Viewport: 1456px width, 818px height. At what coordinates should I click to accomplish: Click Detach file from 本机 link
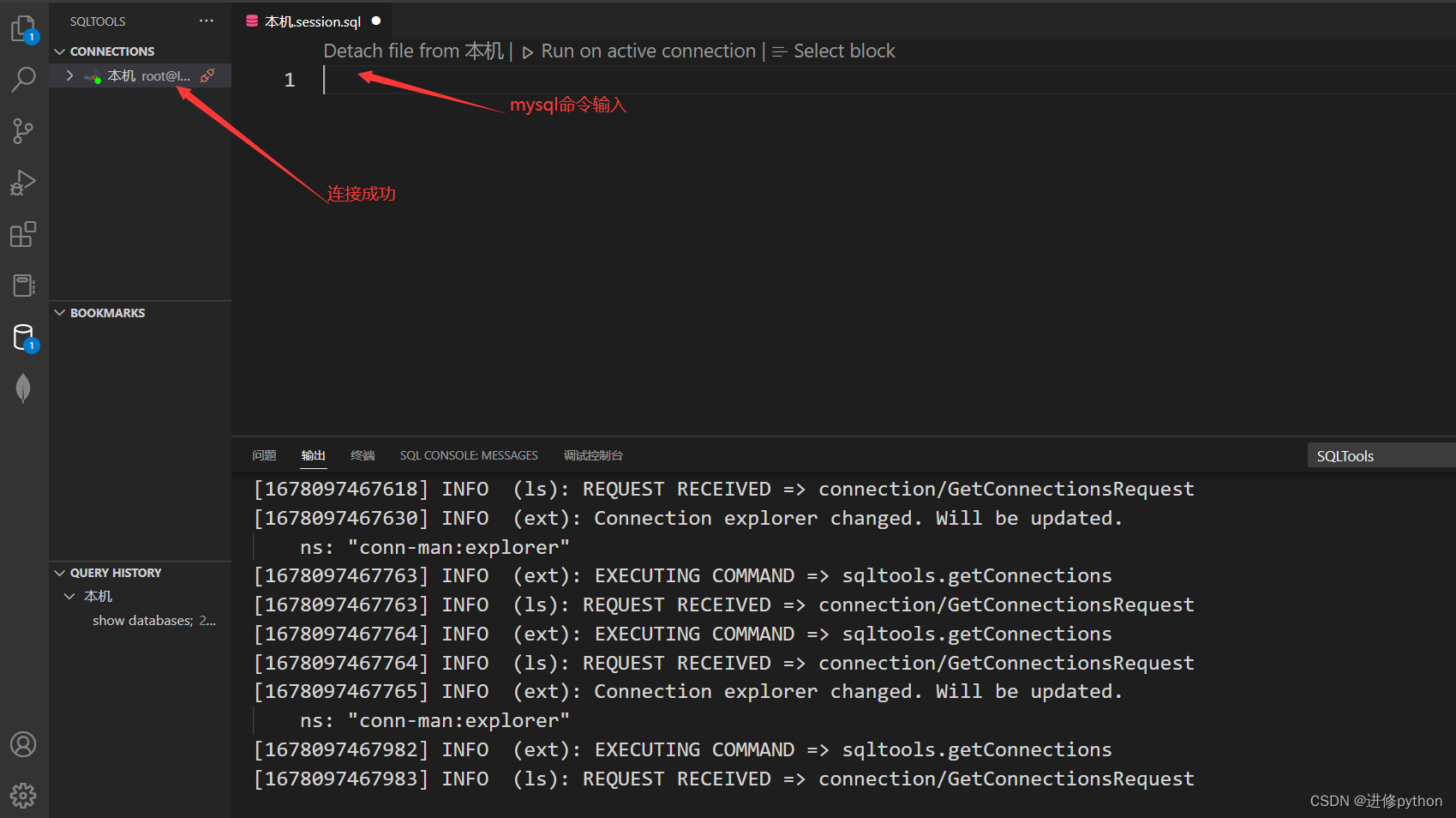click(x=414, y=51)
